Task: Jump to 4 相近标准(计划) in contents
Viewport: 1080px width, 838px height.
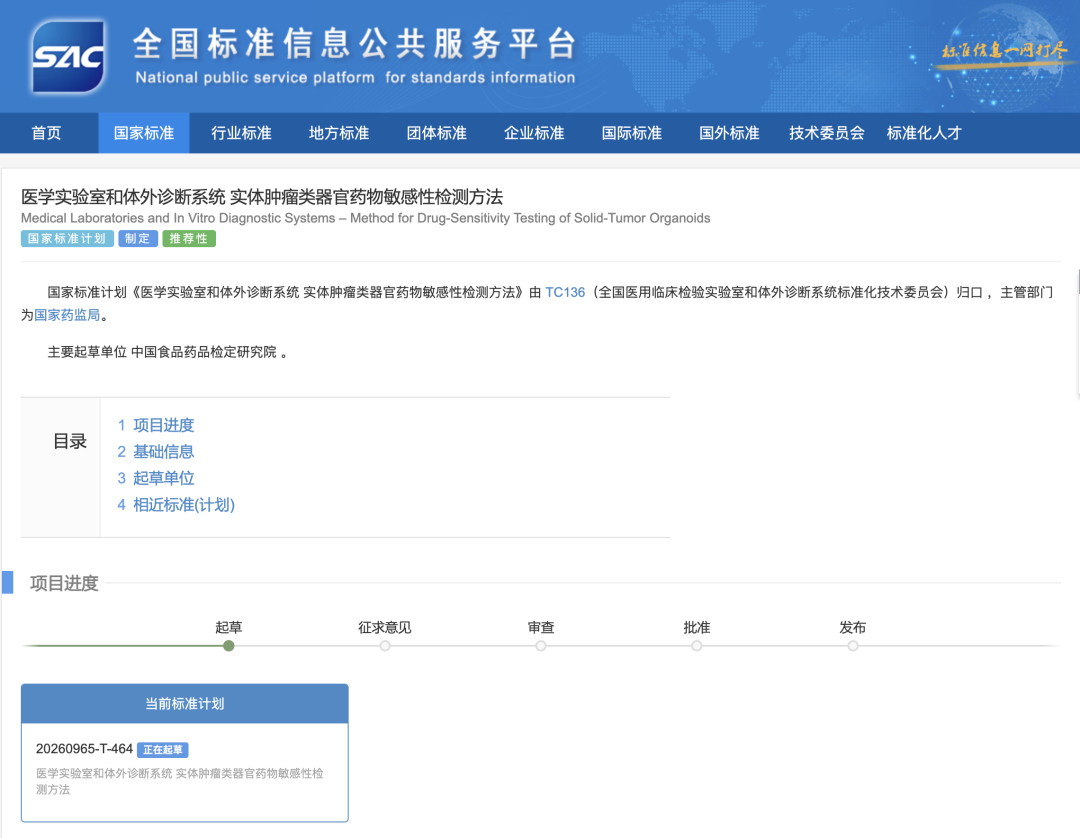Action: coord(176,505)
